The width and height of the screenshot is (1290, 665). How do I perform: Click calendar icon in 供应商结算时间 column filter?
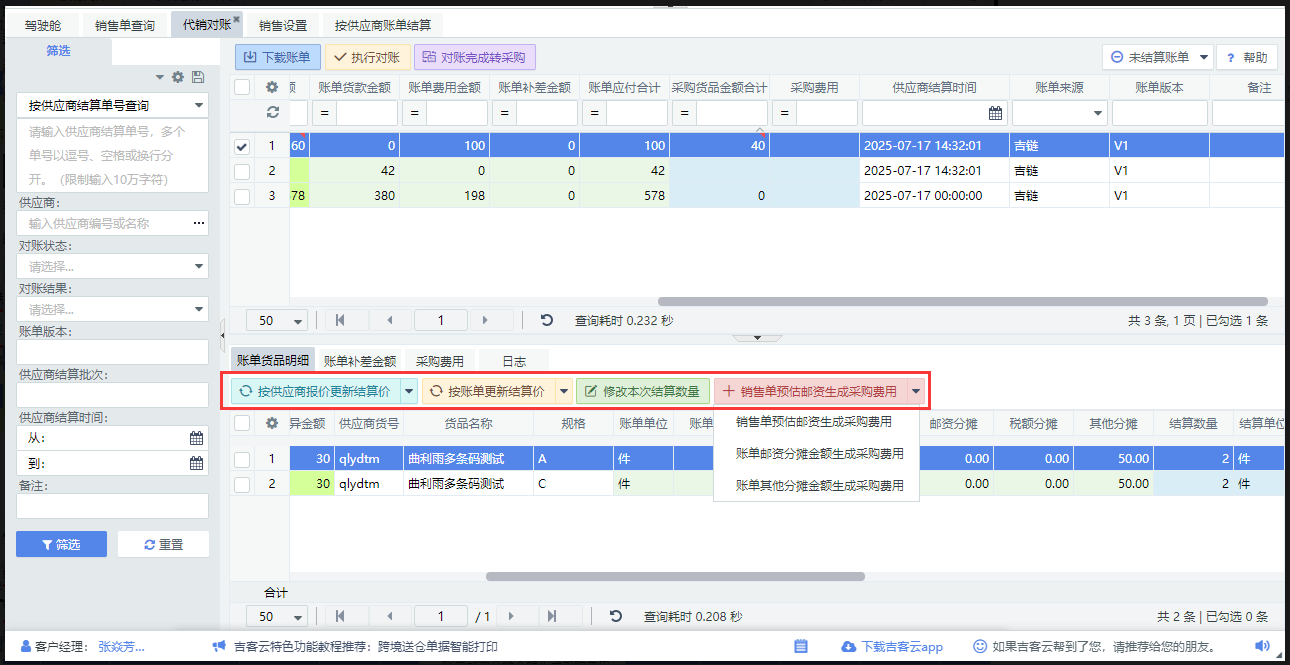(x=995, y=113)
